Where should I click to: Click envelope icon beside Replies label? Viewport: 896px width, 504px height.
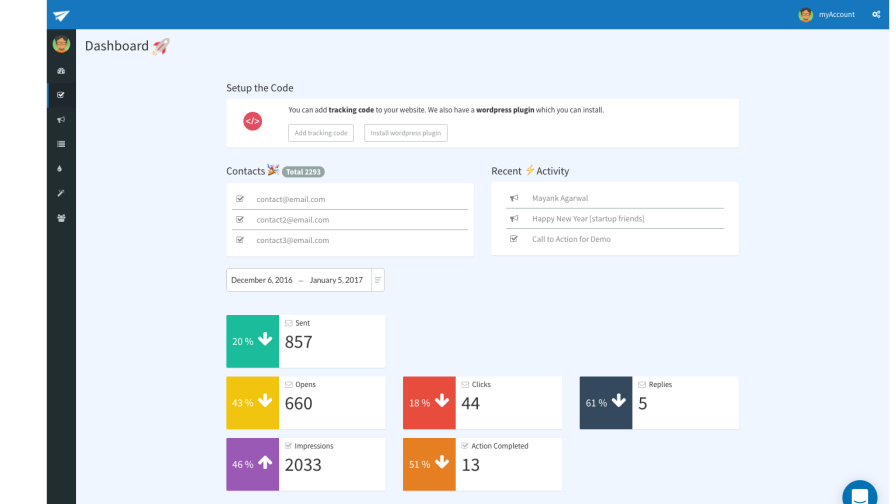[x=642, y=385]
